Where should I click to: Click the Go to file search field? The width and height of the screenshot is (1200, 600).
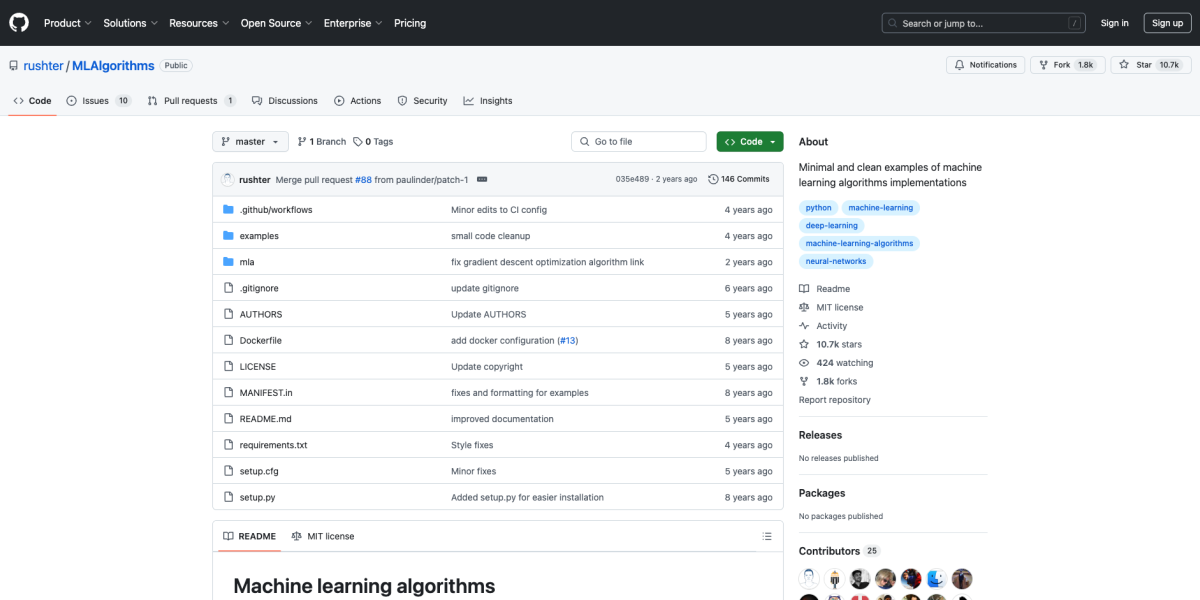tap(638, 141)
